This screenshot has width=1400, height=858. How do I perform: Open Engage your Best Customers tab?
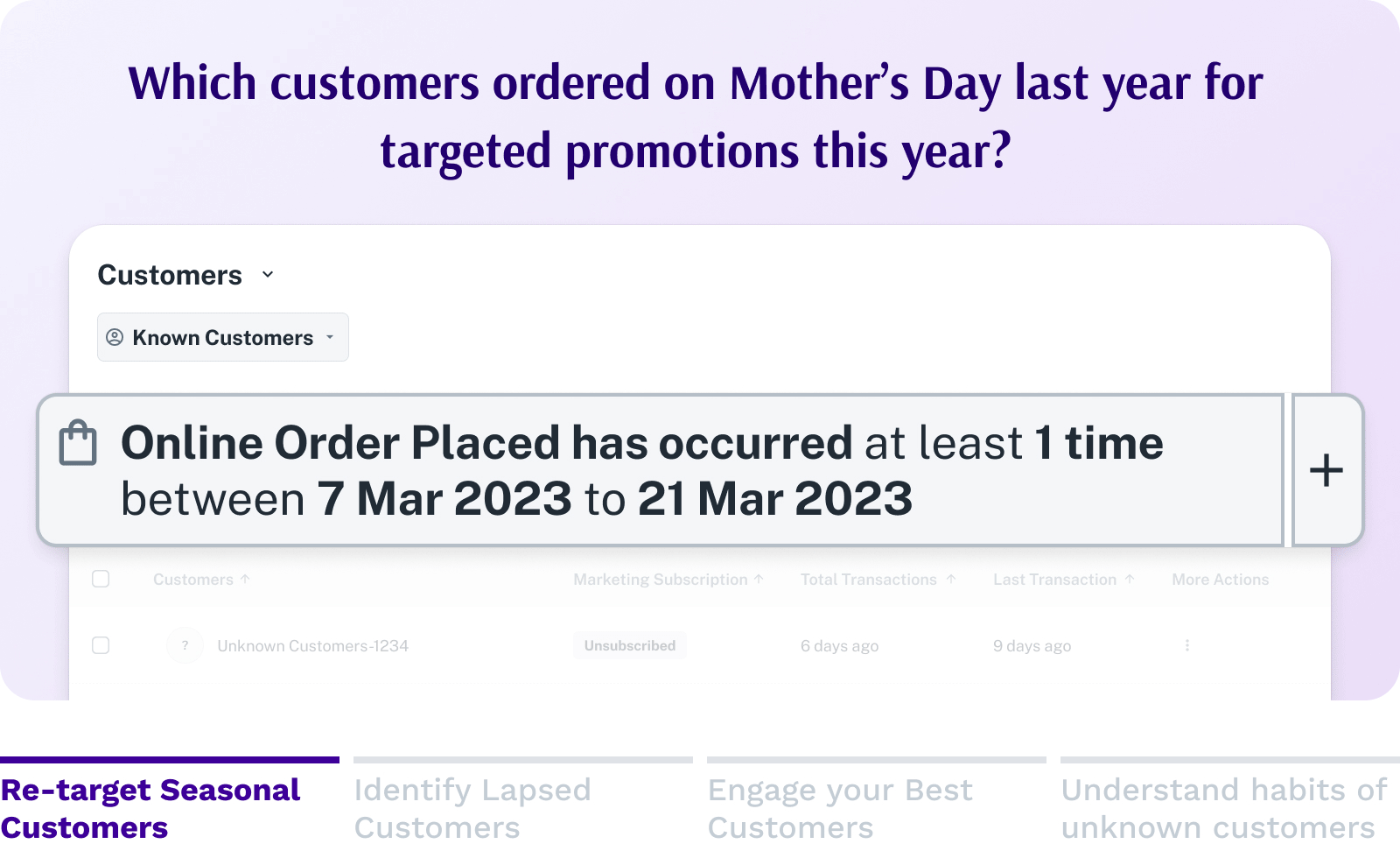click(x=840, y=807)
